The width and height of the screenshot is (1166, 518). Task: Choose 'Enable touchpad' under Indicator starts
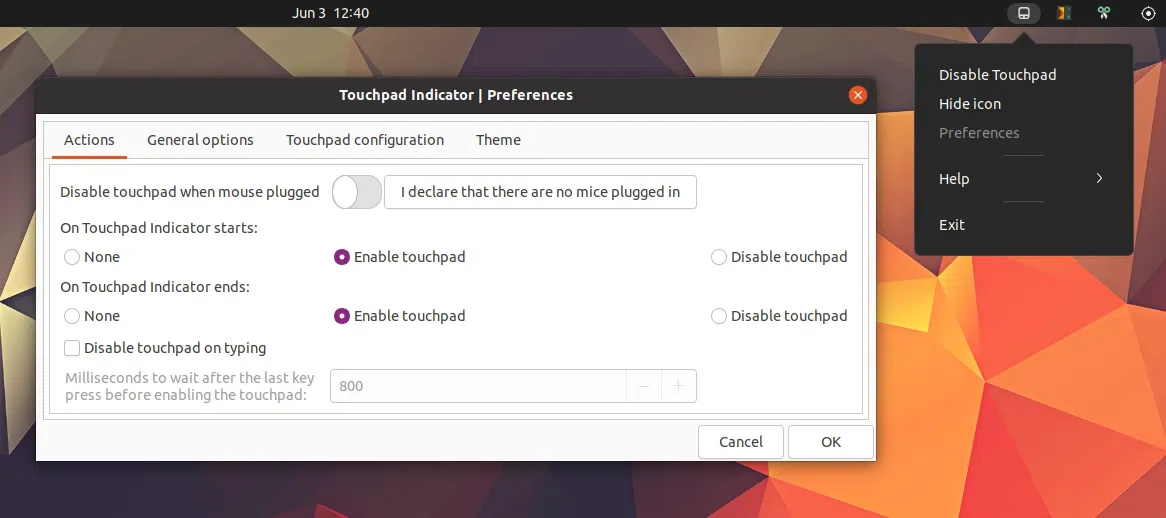point(342,257)
